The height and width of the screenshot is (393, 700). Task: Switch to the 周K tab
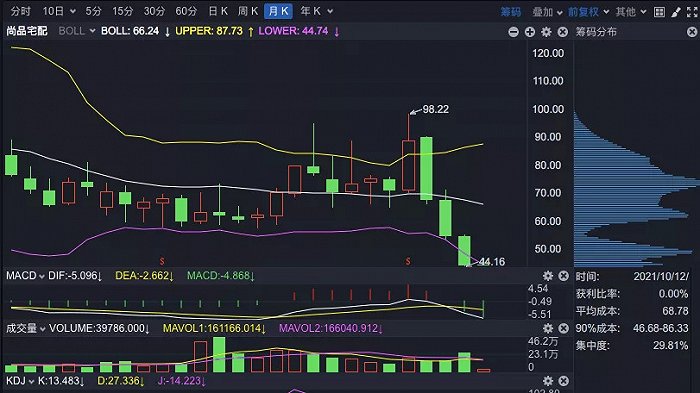248,11
